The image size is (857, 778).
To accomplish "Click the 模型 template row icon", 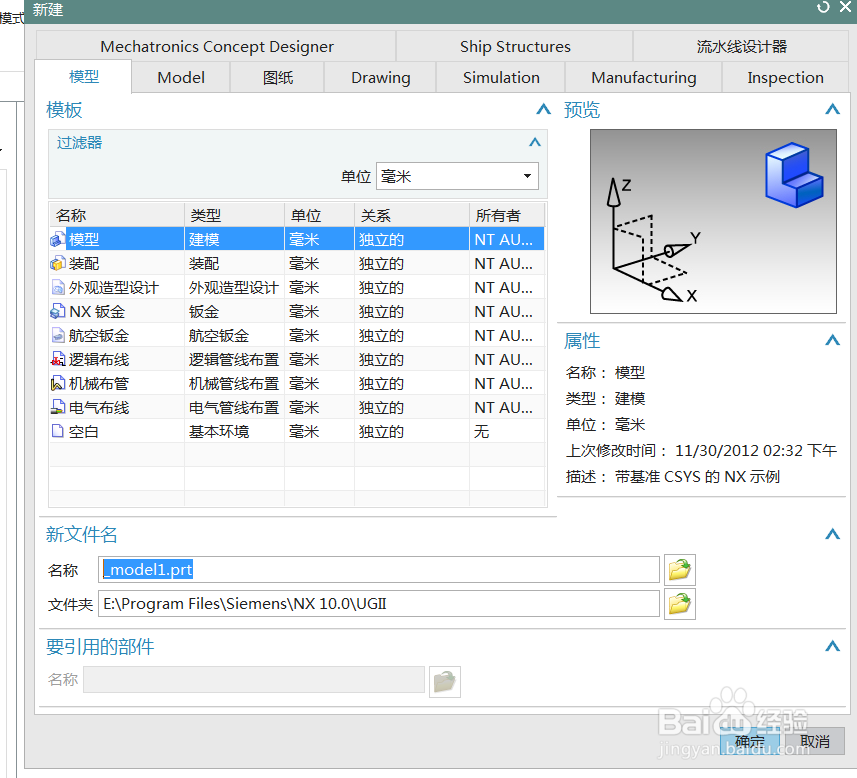I will coord(58,239).
